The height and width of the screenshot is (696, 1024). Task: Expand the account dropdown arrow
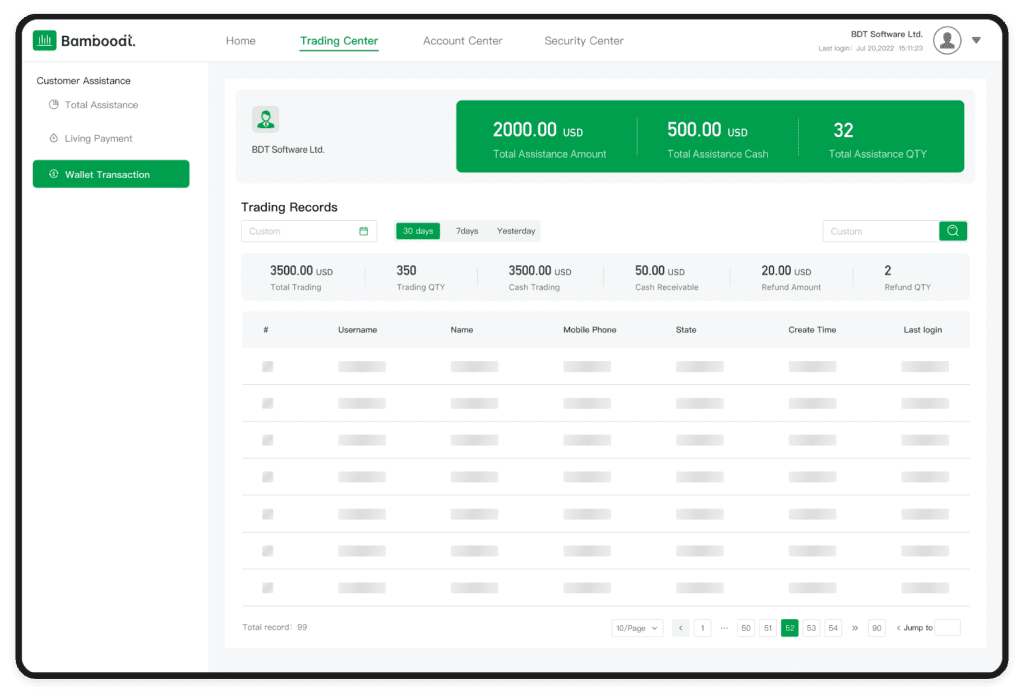point(976,41)
